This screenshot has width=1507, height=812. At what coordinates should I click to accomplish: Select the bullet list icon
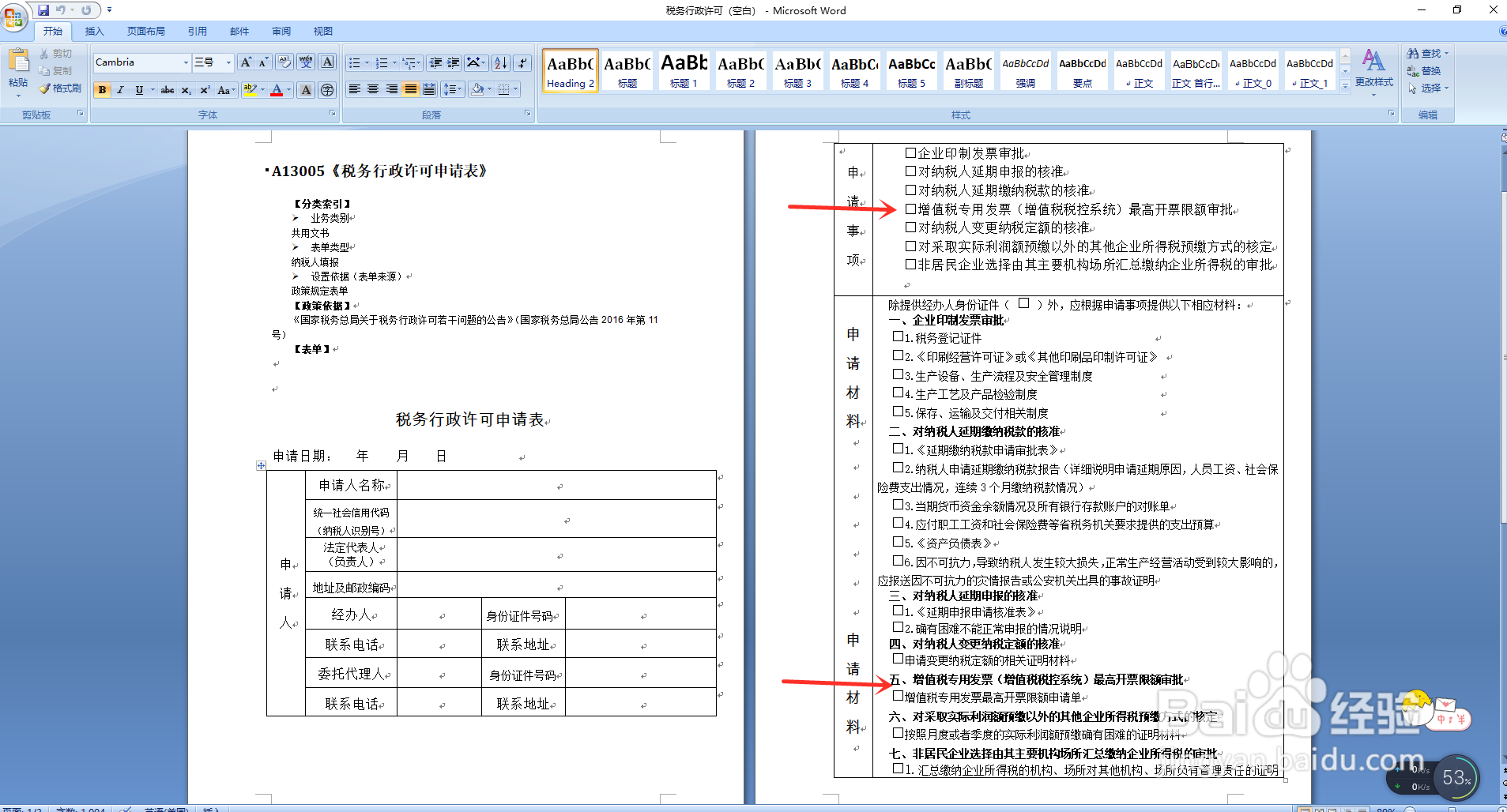pos(356,62)
